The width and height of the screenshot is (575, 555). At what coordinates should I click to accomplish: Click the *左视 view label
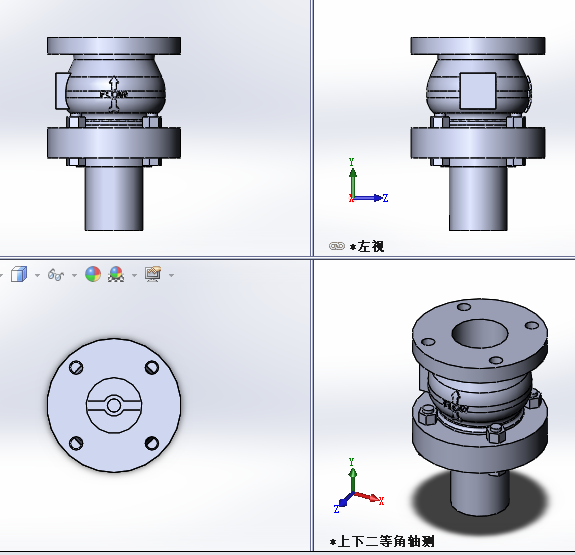point(367,247)
